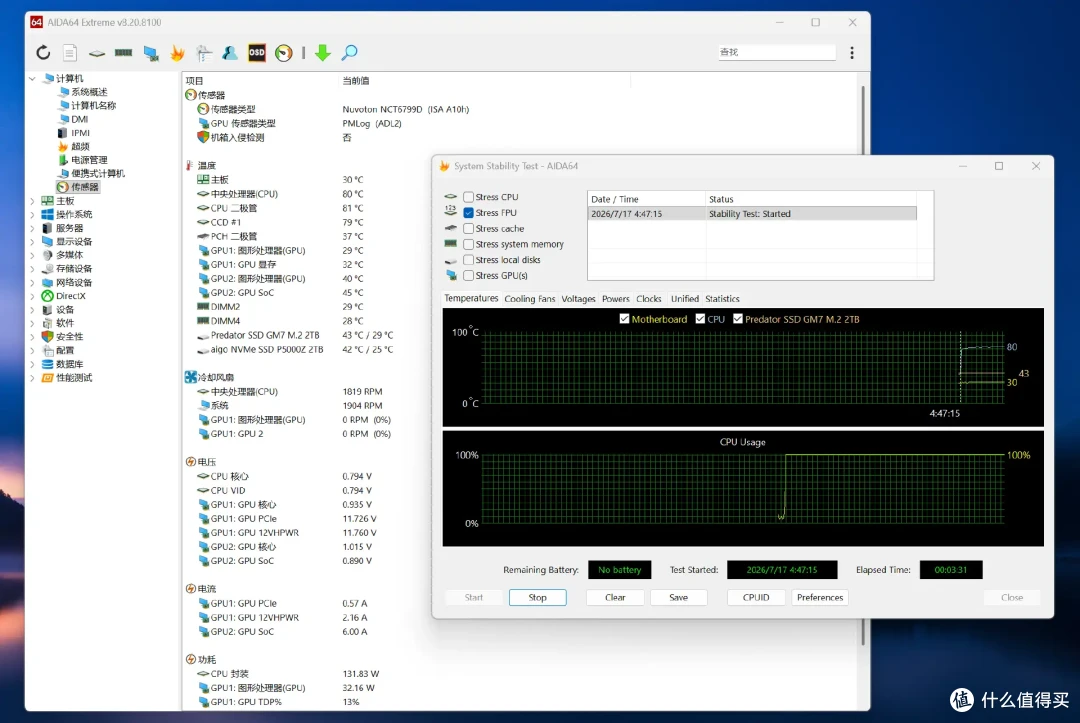The height and width of the screenshot is (723, 1080).
Task: Click the magnifier search icon in toolbar
Action: 349,52
